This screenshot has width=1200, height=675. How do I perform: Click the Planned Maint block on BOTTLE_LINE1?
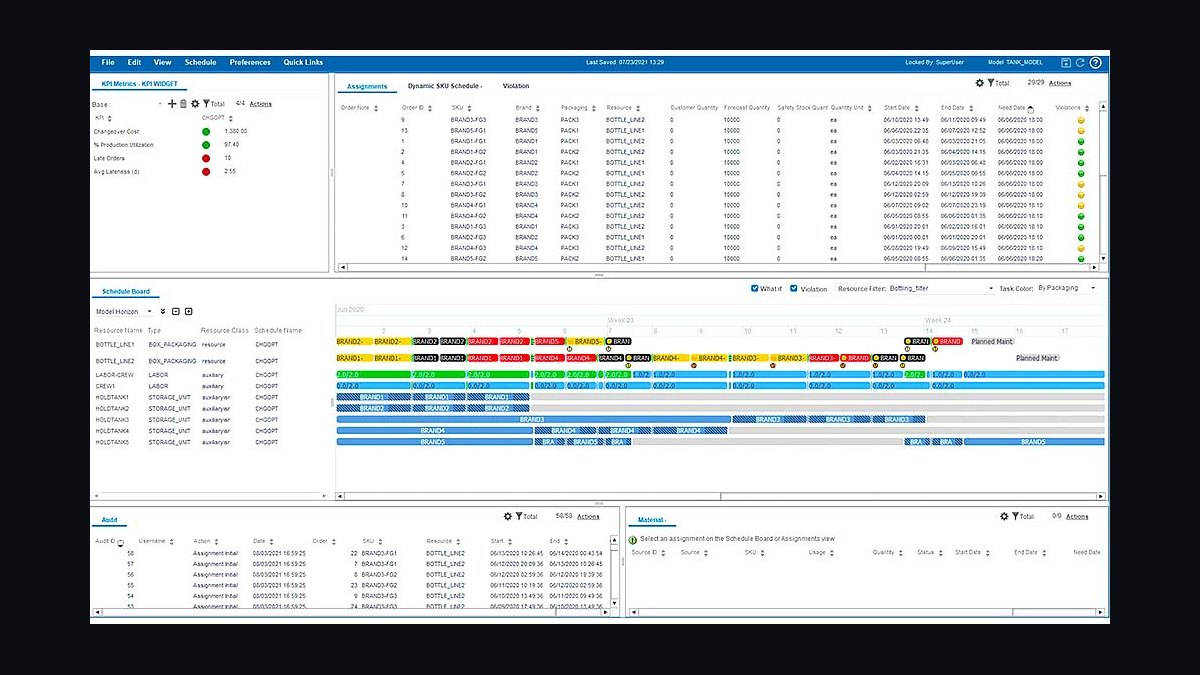(992, 342)
